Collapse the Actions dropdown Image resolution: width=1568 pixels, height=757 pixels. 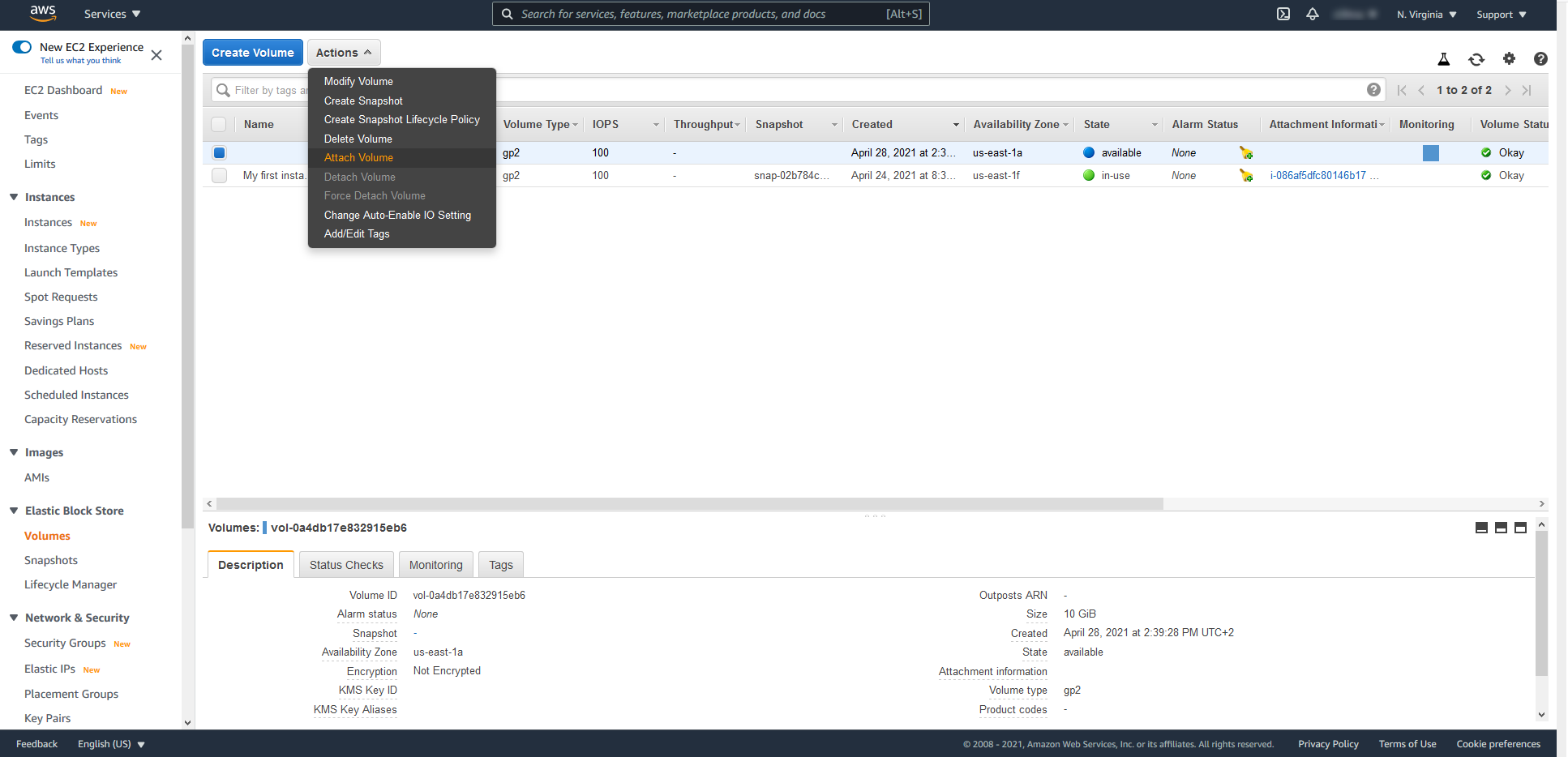pyautogui.click(x=344, y=53)
